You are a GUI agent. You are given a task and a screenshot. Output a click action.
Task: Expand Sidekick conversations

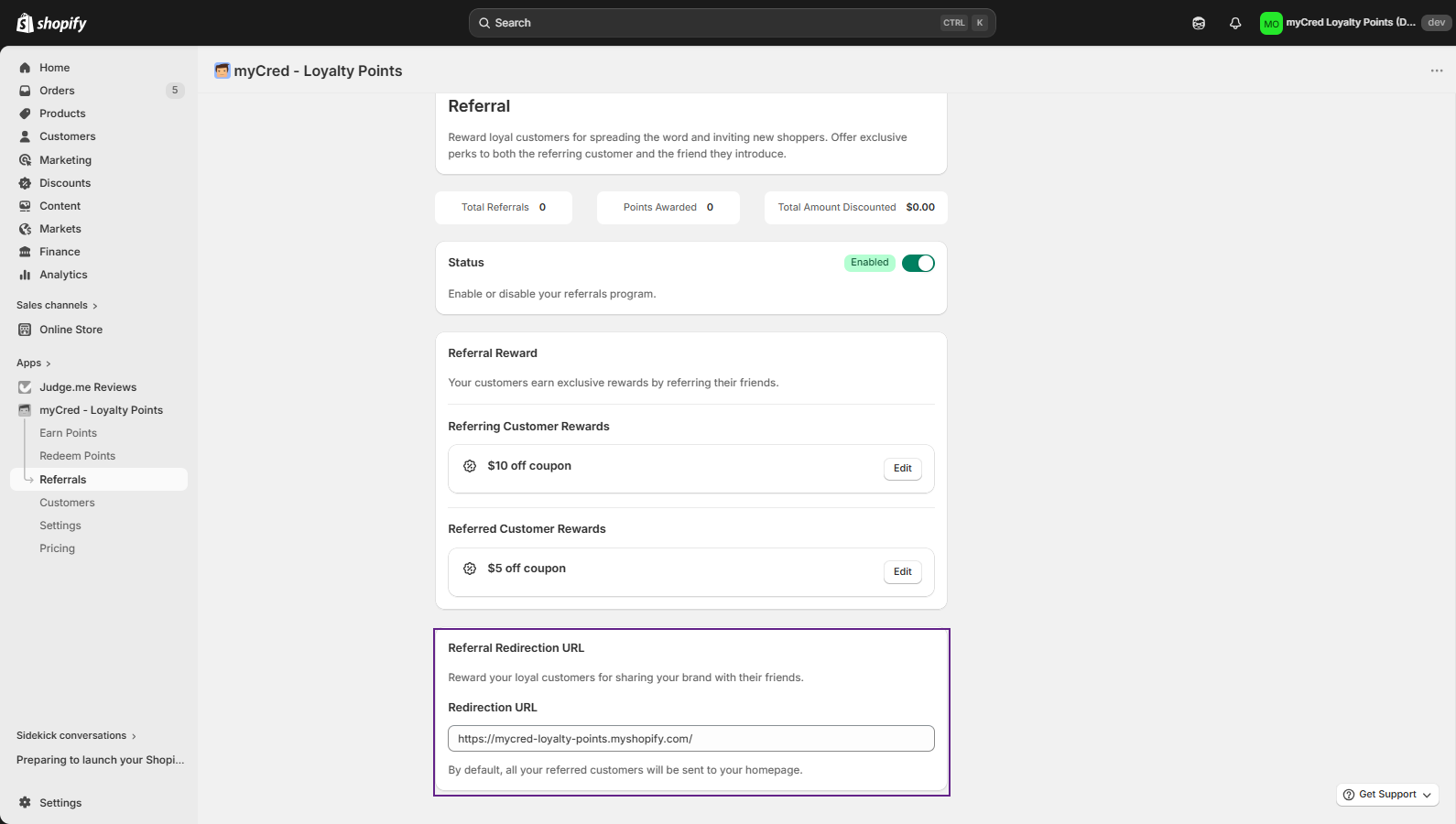(76, 736)
